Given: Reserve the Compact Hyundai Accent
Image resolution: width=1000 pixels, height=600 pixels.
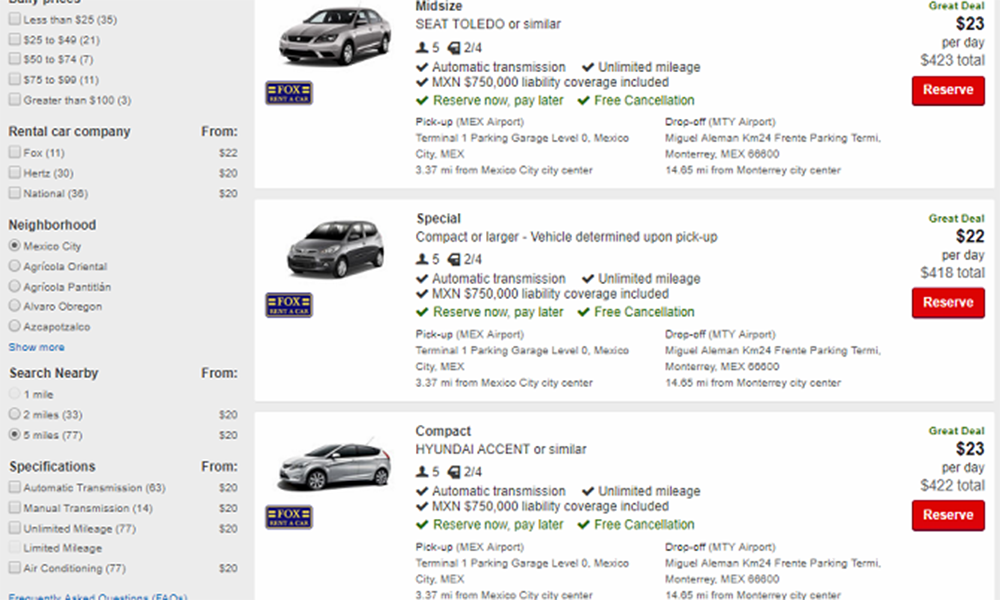Looking at the screenshot, I should tap(947, 515).
